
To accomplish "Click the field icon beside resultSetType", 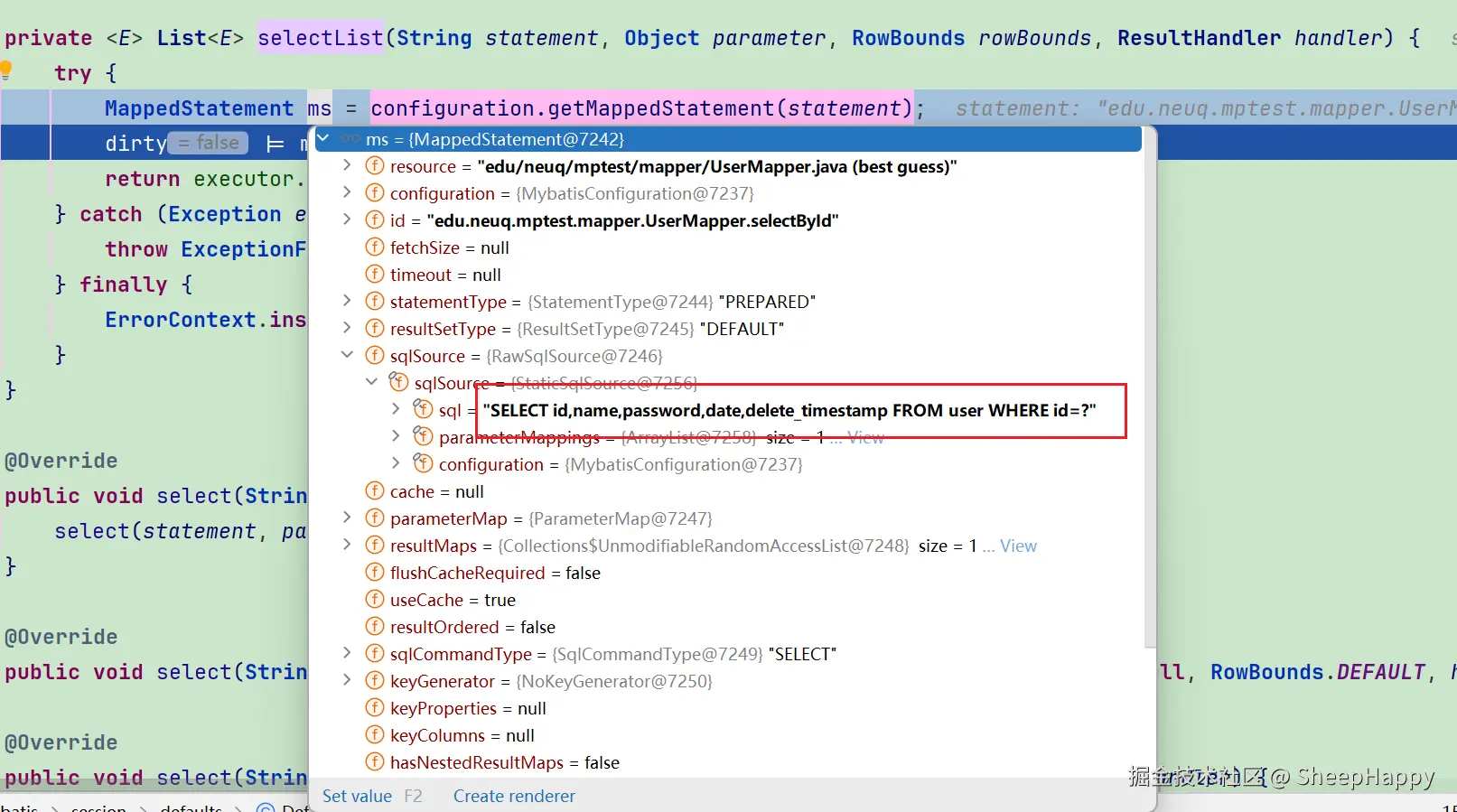I will tap(375, 329).
